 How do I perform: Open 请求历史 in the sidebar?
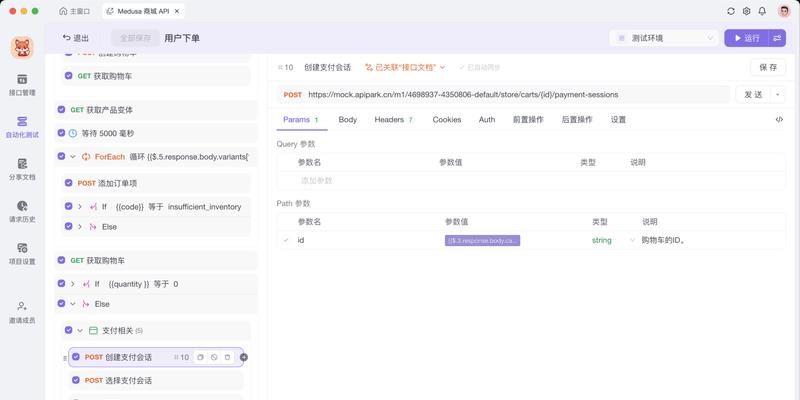coord(22,211)
